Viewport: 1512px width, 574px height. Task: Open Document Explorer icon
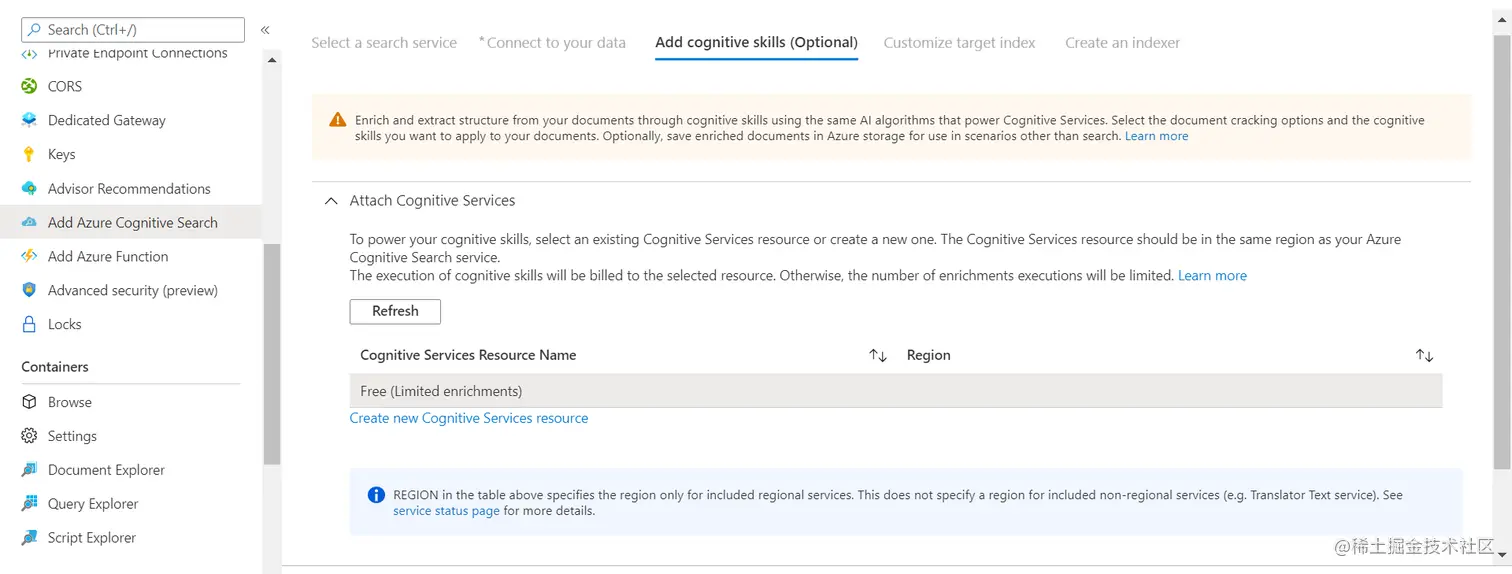(x=29, y=470)
